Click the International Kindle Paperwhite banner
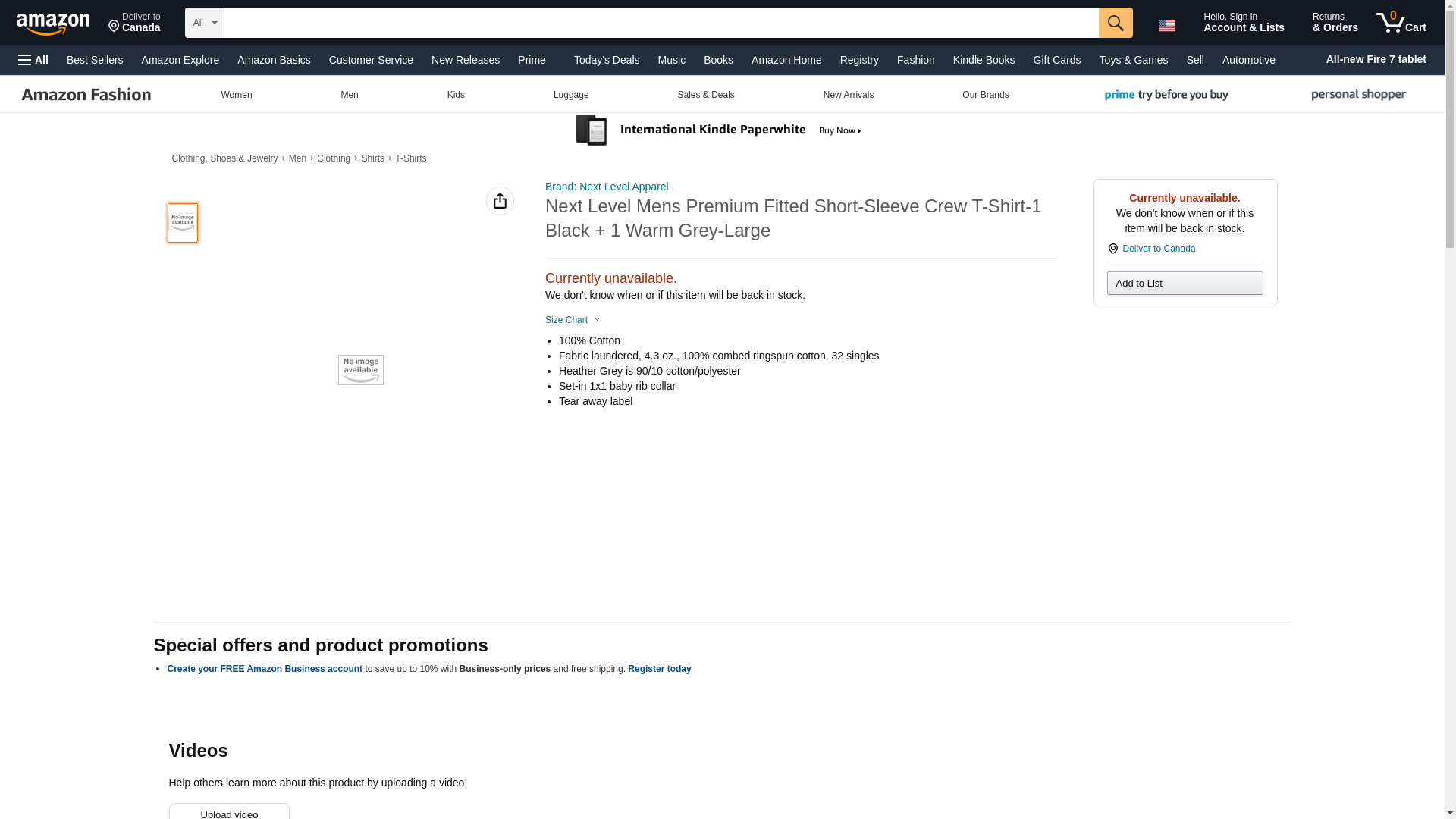 click(719, 130)
